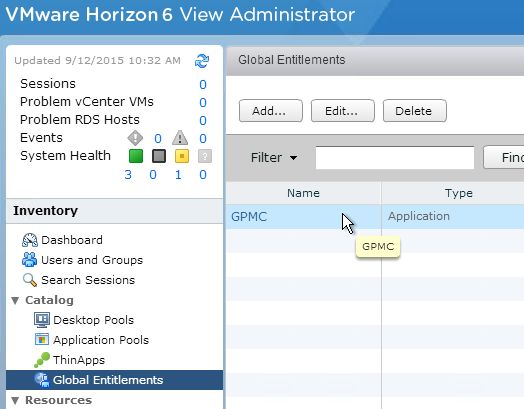Viewport: 524px width, 409px height.
Task: Click the Dashboard gauge icon
Action: 30,240
